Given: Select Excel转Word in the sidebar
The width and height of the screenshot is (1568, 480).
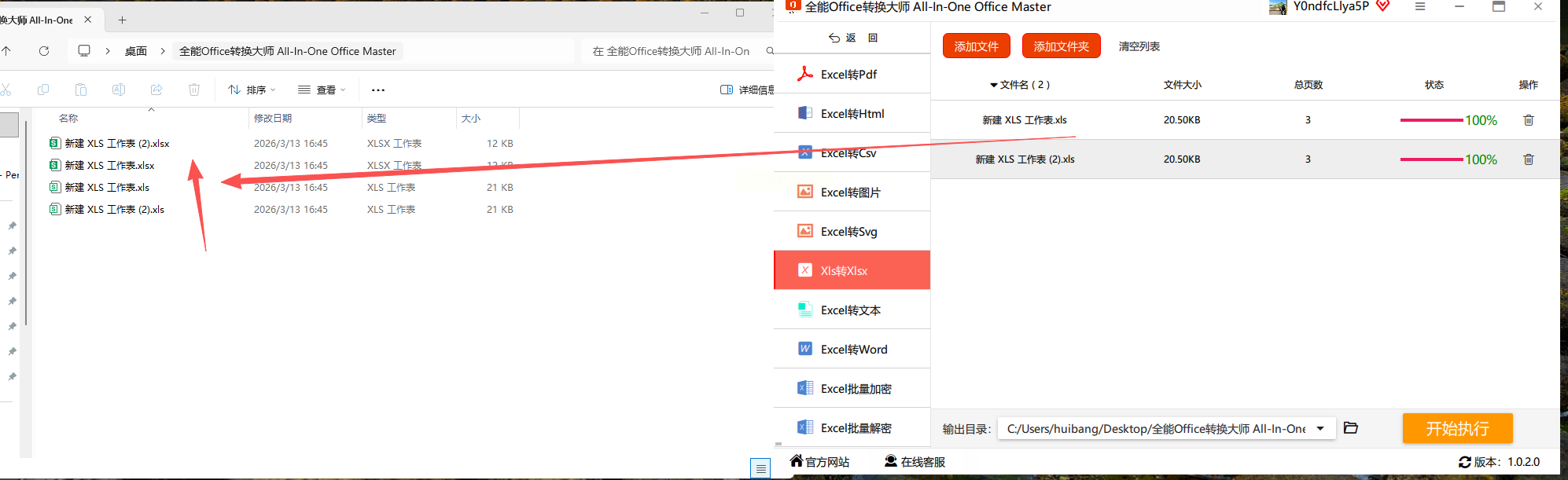Looking at the screenshot, I should coord(852,349).
